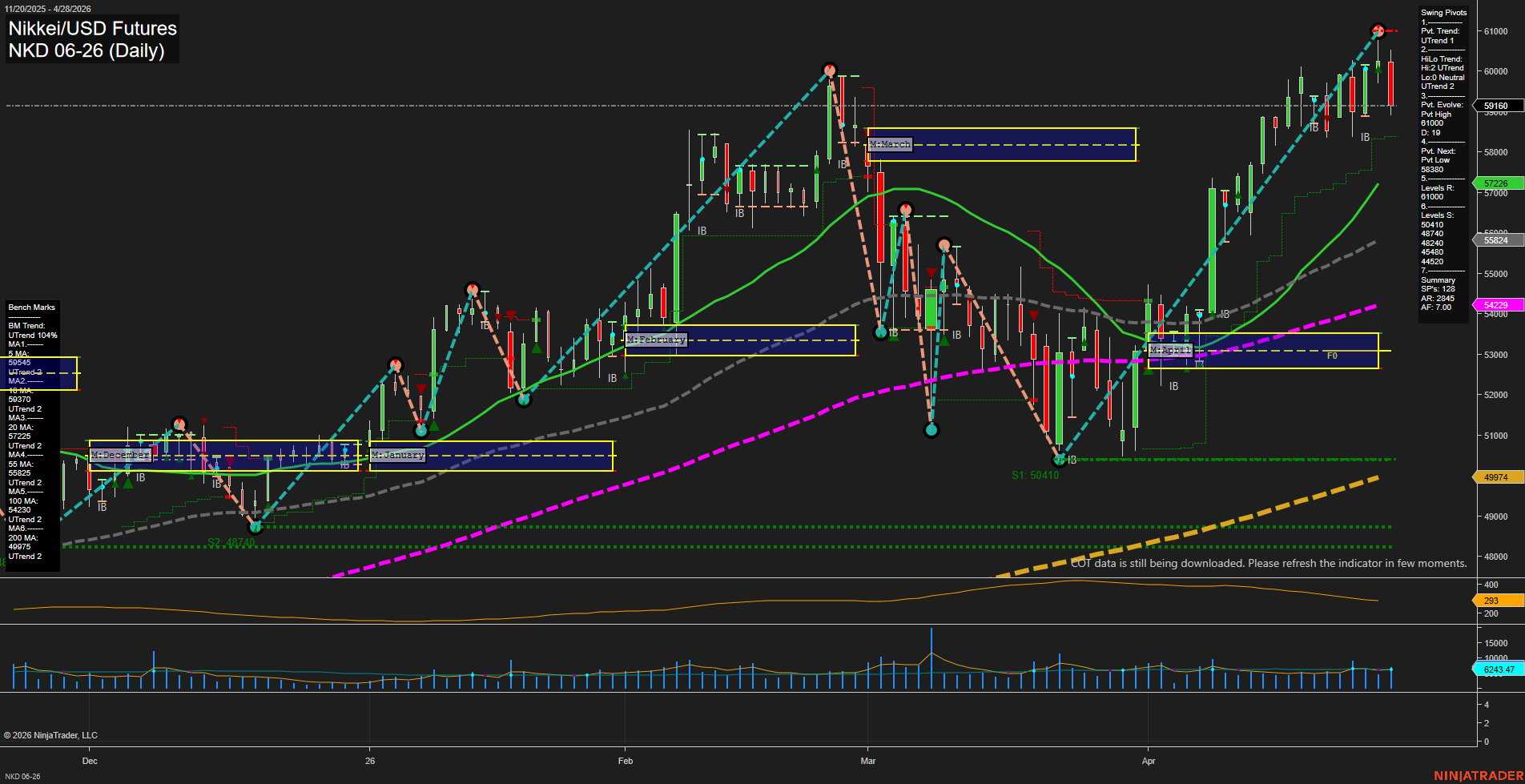Click the green 57226 resistance price marker
The image size is (1525, 784).
tap(1495, 183)
